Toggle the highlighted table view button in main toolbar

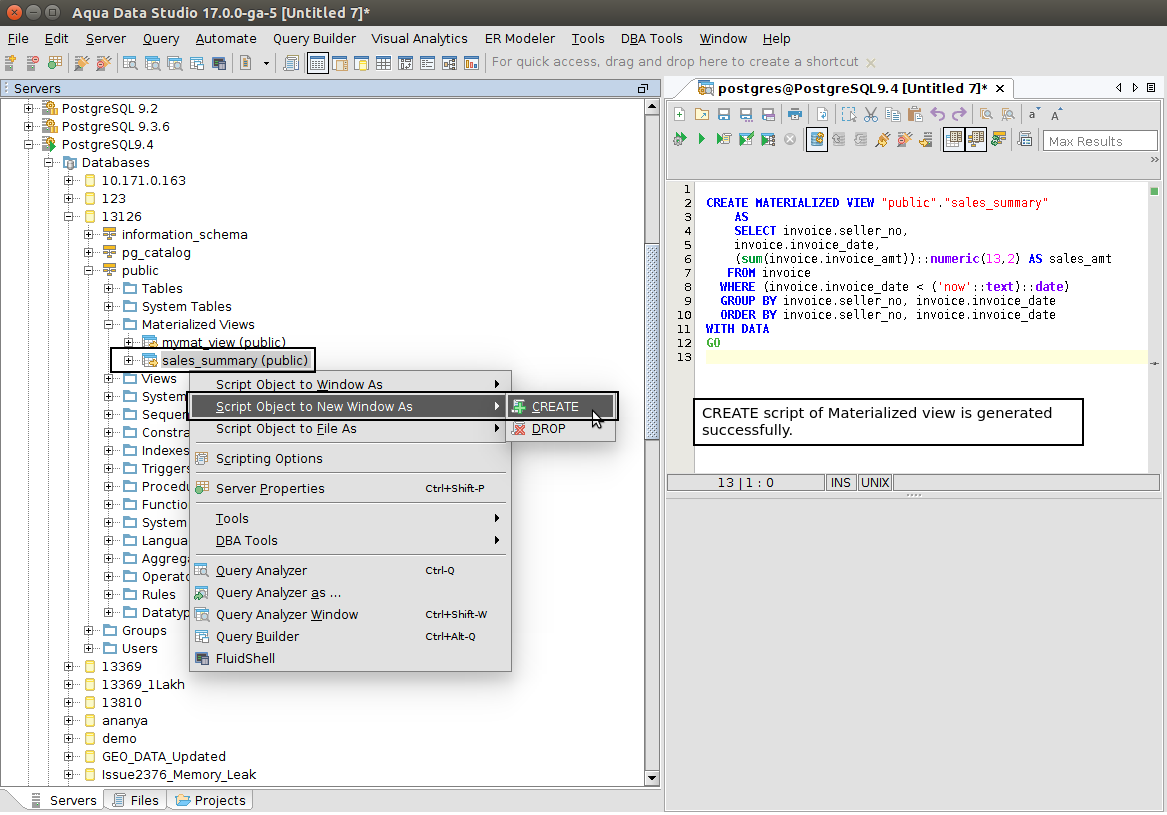[317, 63]
